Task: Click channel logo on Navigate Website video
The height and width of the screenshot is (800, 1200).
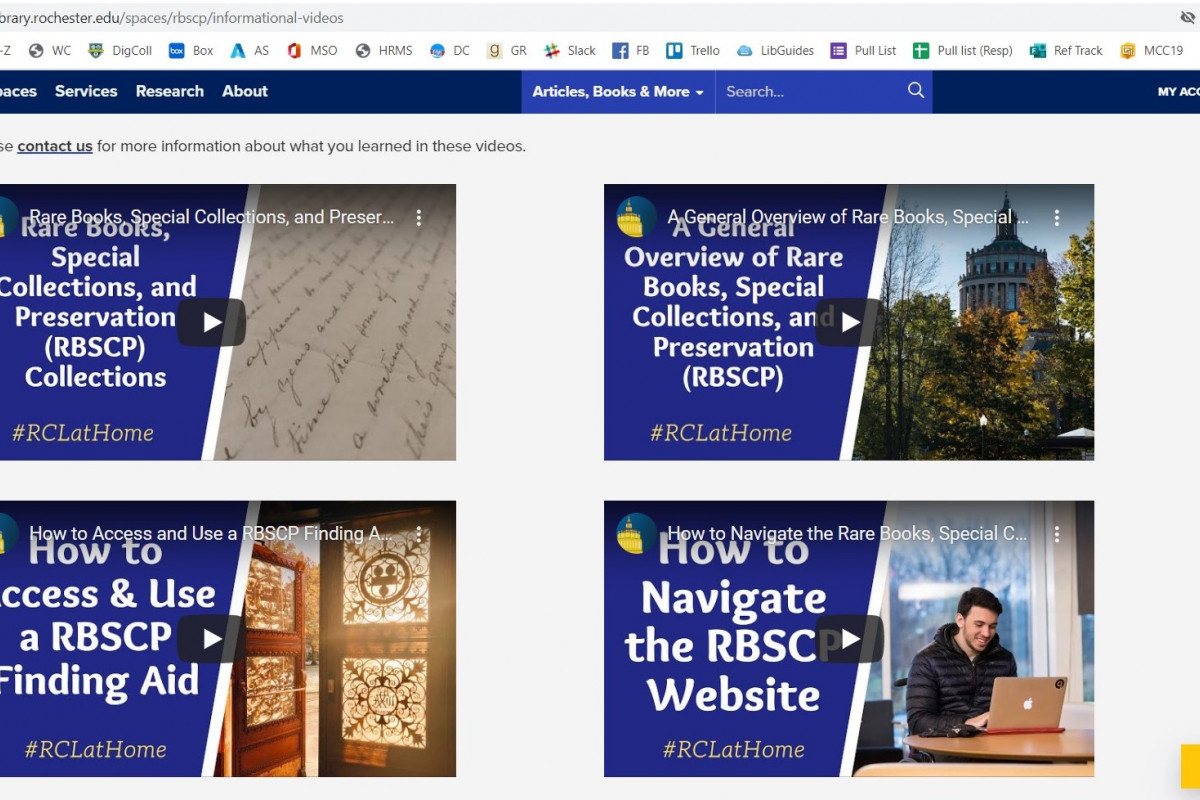Action: 636,534
